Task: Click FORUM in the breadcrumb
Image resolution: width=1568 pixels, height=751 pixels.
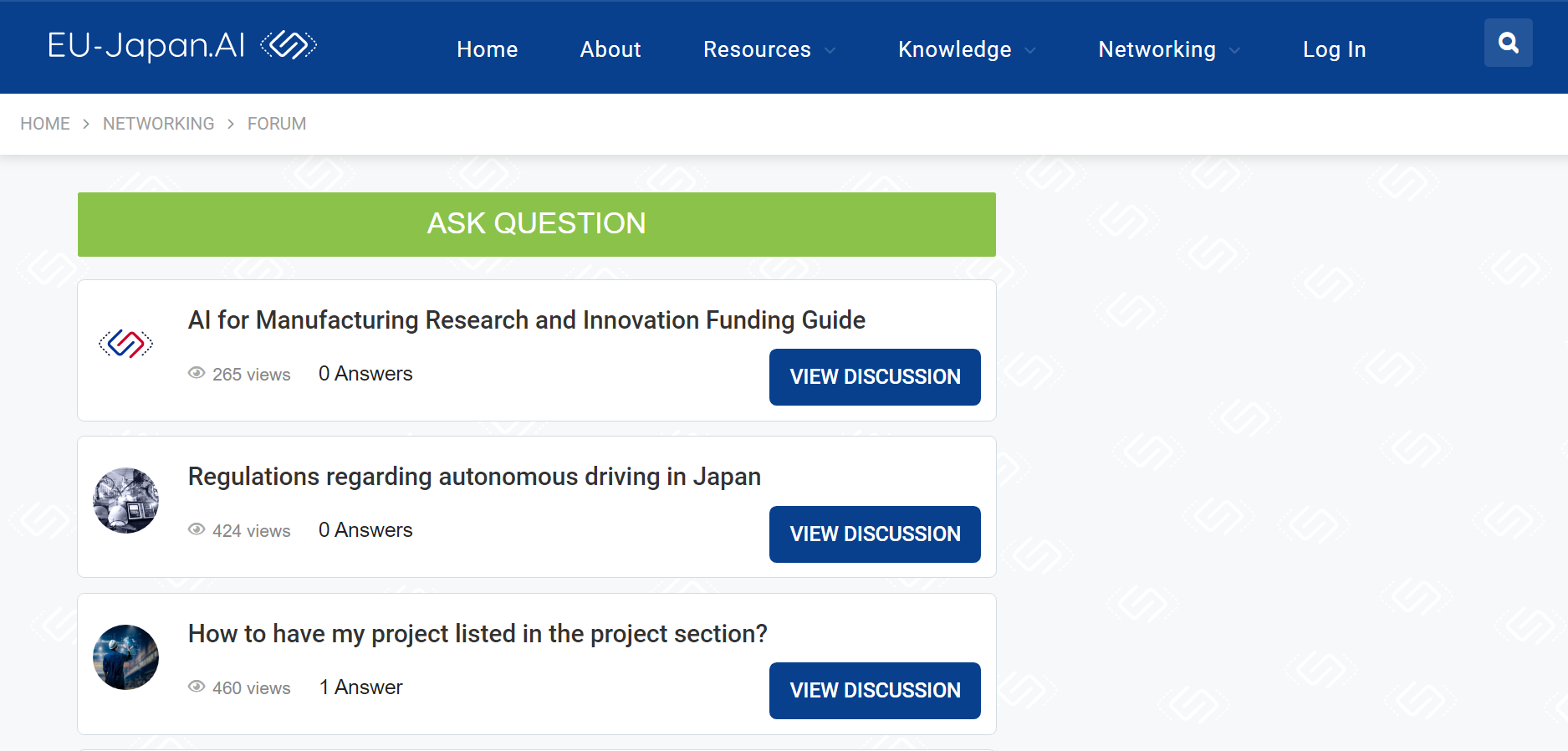Action: (x=277, y=124)
